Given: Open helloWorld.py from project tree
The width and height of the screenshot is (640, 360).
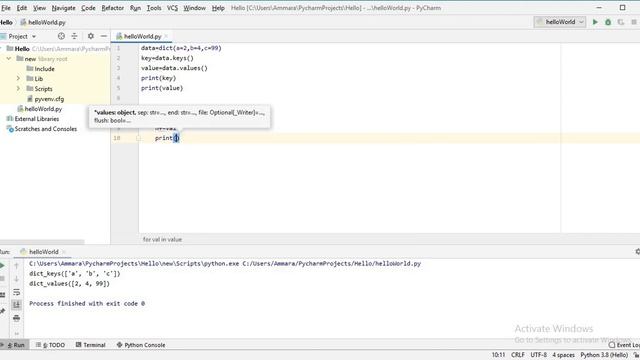Looking at the screenshot, I should [40, 109].
